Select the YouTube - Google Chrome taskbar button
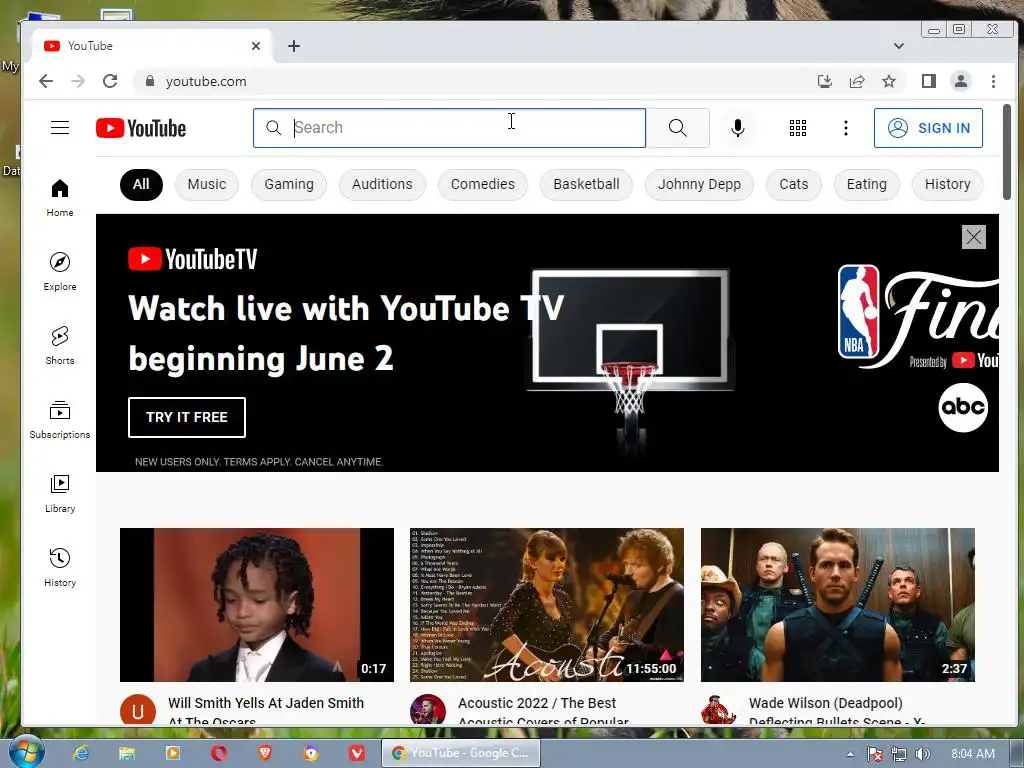The height and width of the screenshot is (768, 1024). pyautogui.click(x=461, y=753)
